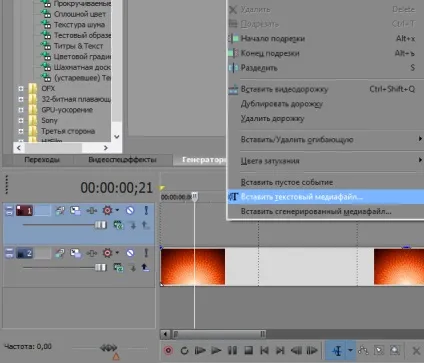The image size is (424, 363).
Task: Go to Start of project
Action: point(264,350)
